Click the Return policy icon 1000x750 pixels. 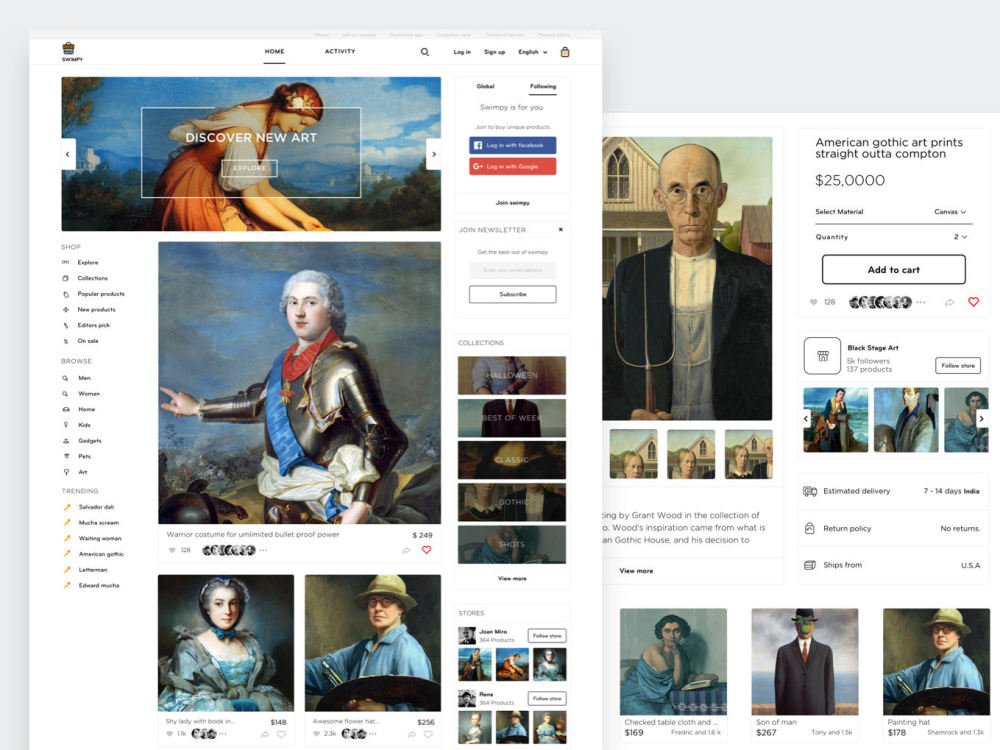tap(809, 528)
